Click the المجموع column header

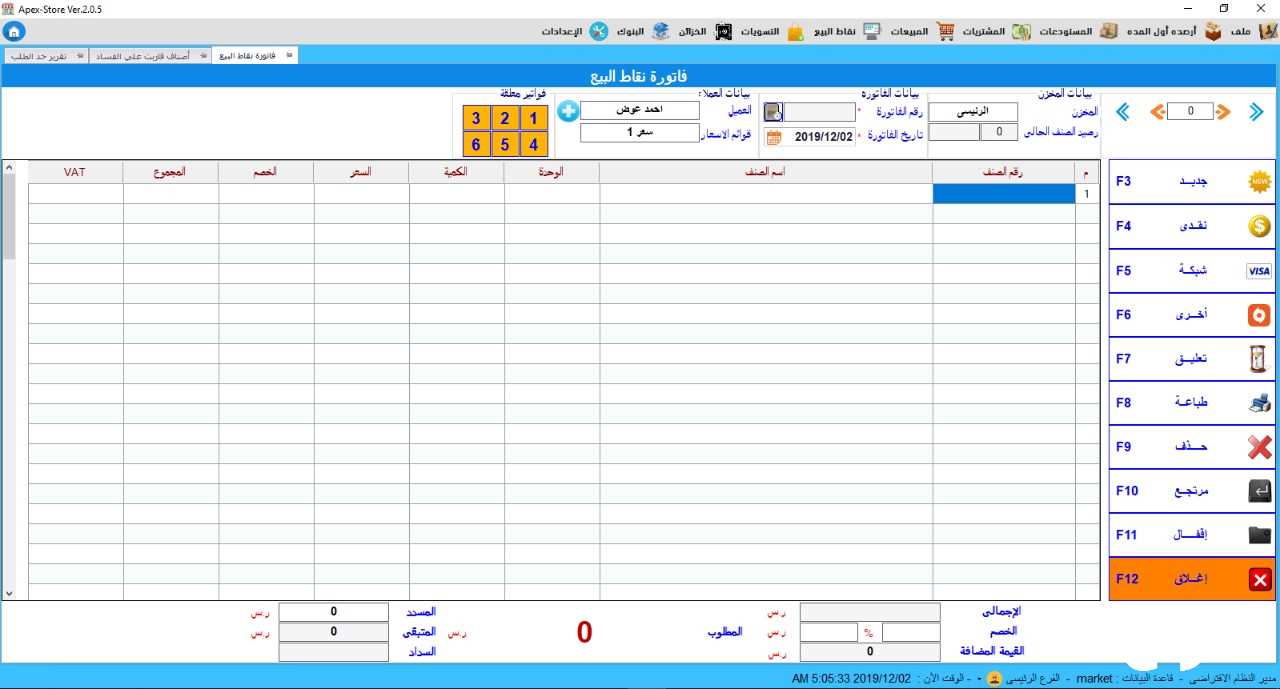[171, 172]
